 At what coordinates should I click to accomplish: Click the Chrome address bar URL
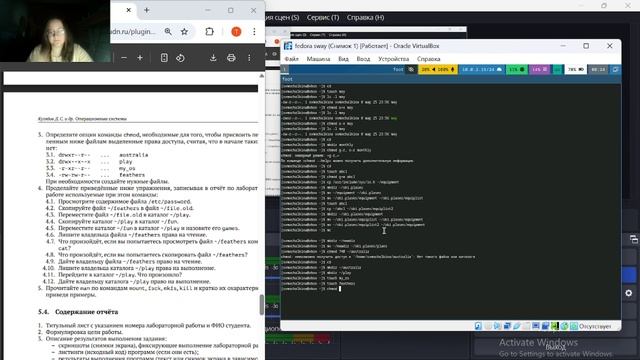point(133,31)
